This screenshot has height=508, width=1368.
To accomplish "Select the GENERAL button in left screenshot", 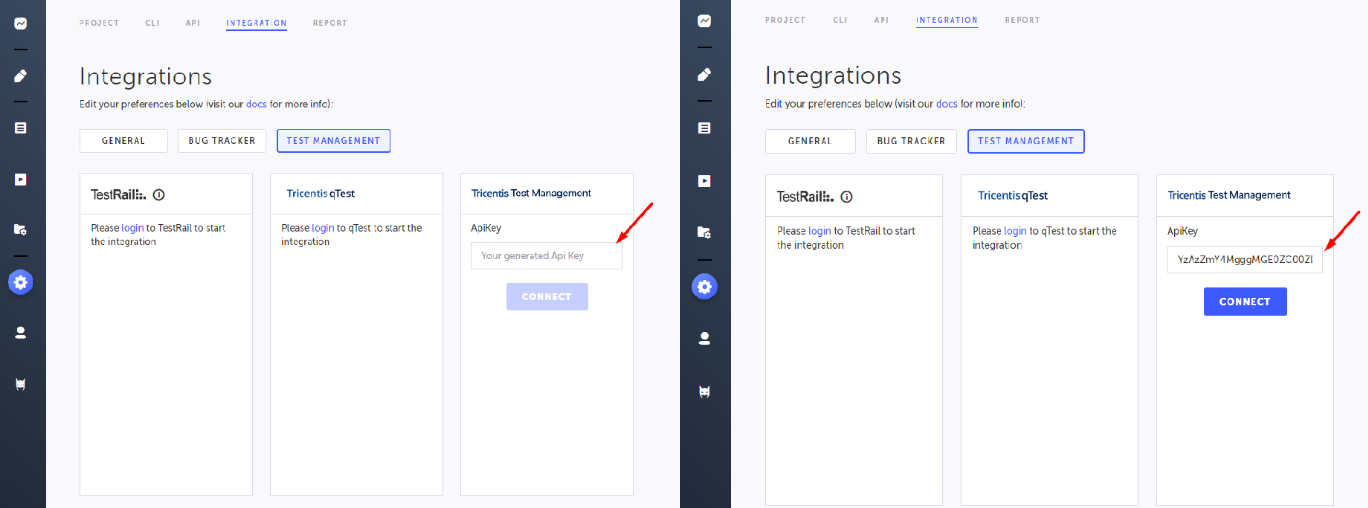I will [x=123, y=141].
